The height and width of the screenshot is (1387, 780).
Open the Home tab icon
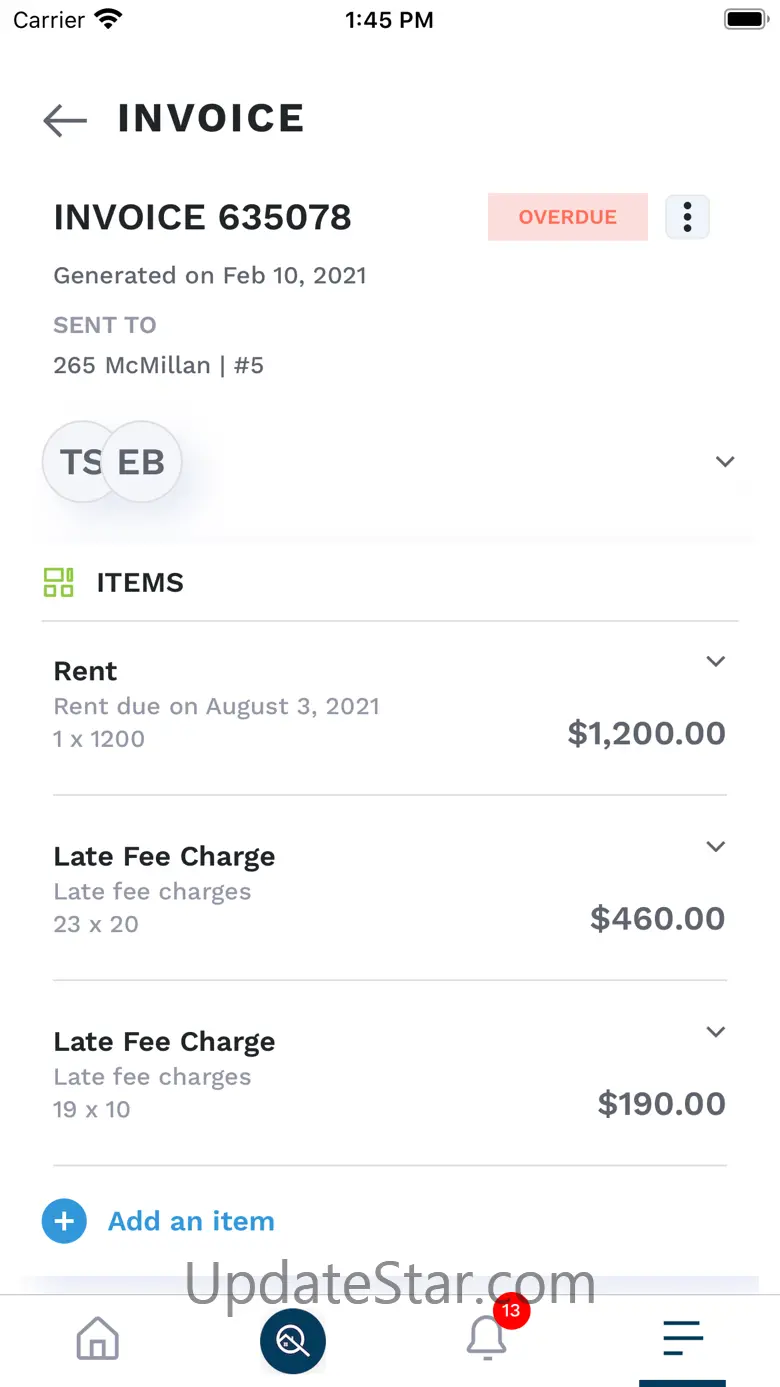click(x=98, y=1338)
